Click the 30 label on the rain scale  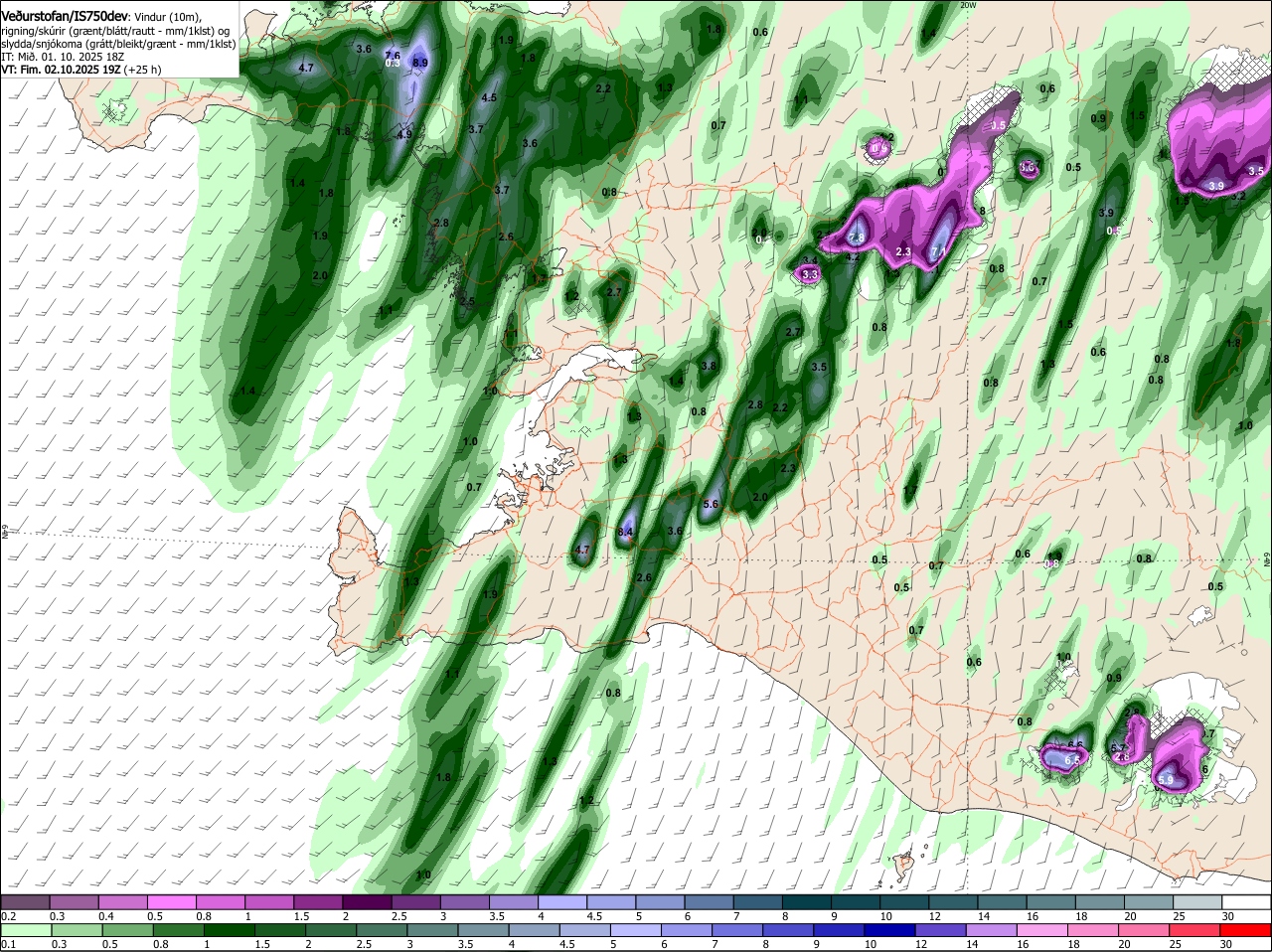[x=1226, y=944]
